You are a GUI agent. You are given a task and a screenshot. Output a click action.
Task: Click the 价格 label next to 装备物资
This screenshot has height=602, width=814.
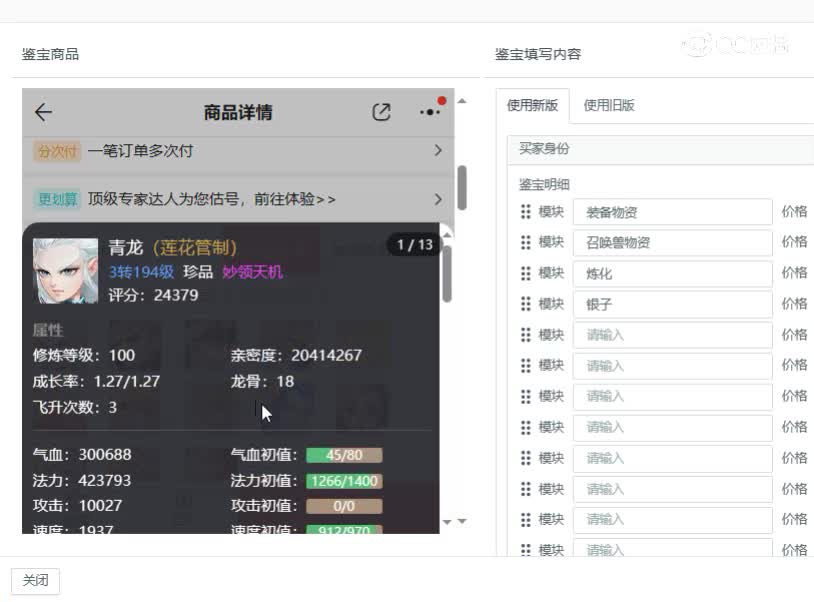point(795,212)
